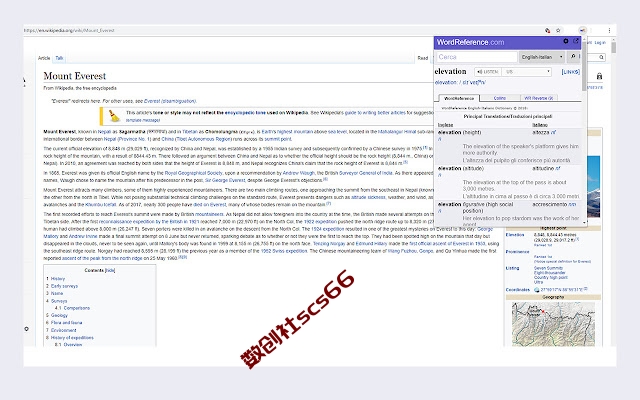640x400 pixels.
Task: Switch to Collins dictionary tab
Action: click(x=500, y=98)
